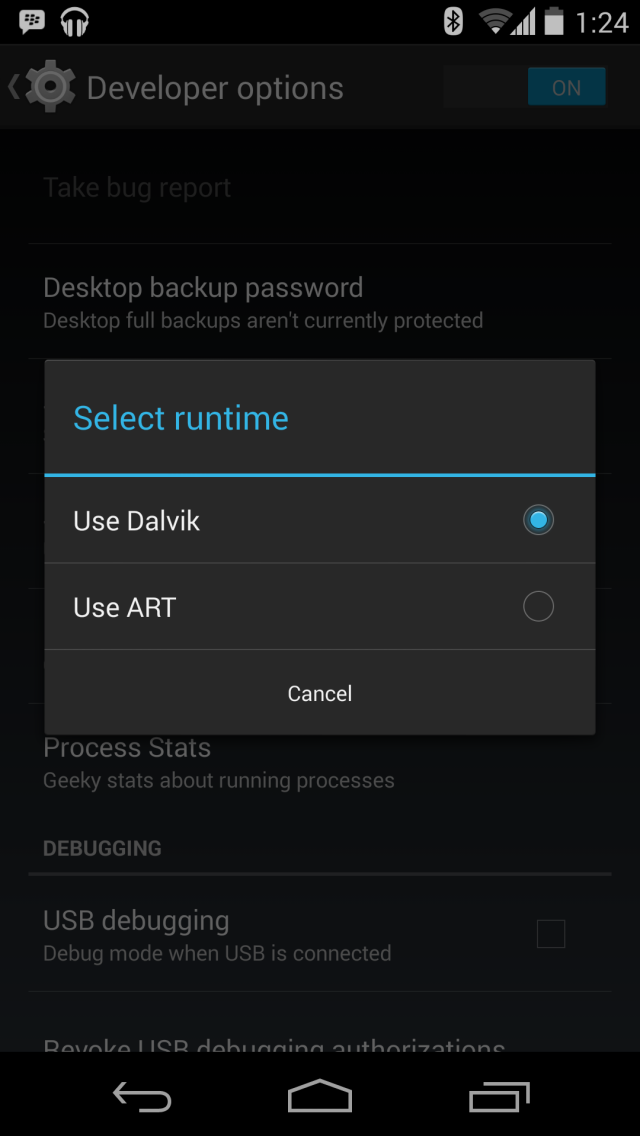Viewport: 640px width, 1136px height.
Task: Open the BBM notification icon
Action: (32, 21)
